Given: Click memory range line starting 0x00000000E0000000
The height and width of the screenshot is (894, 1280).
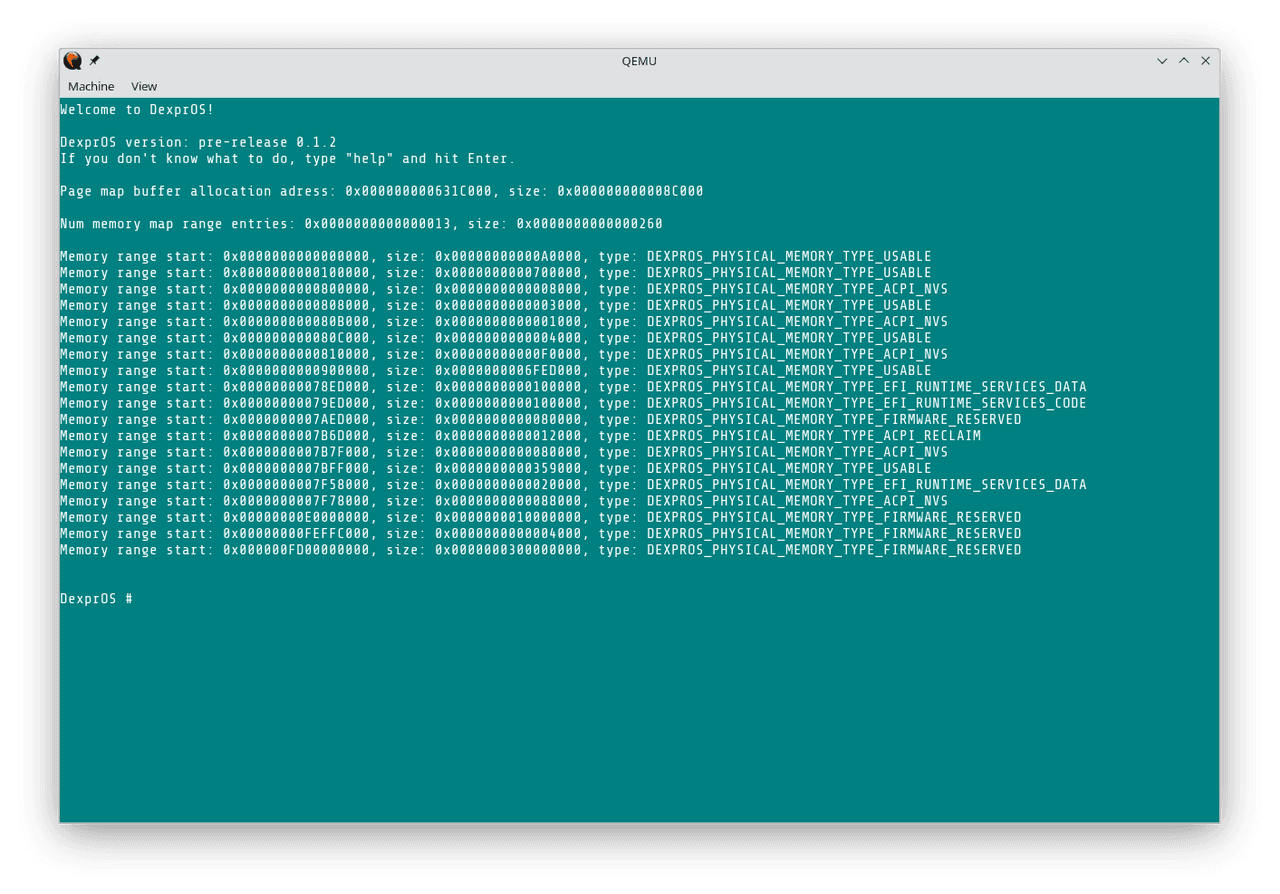Looking at the screenshot, I should coord(541,517).
